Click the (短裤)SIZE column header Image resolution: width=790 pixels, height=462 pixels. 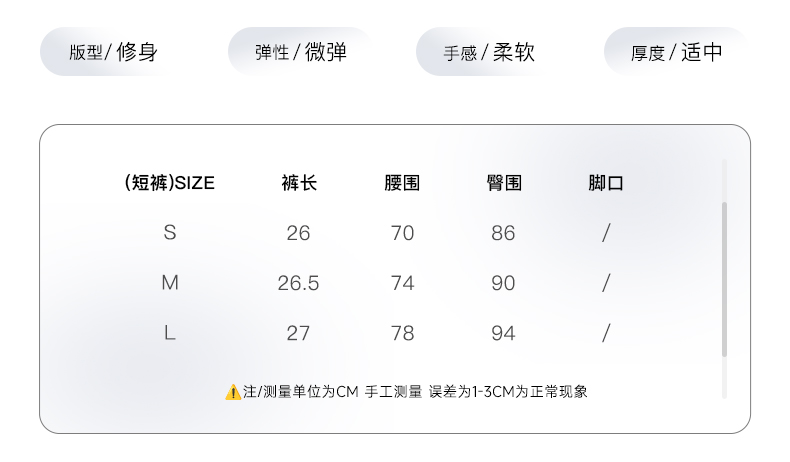point(169,183)
